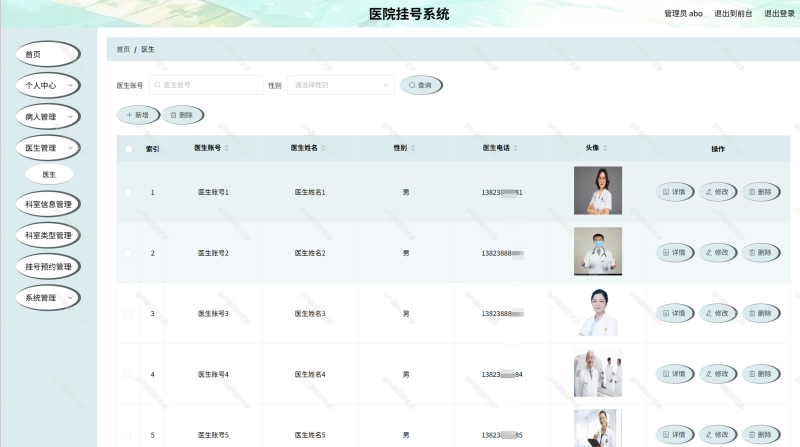
Task: Expand the 系统管理 sidebar menu
Action: point(48,297)
